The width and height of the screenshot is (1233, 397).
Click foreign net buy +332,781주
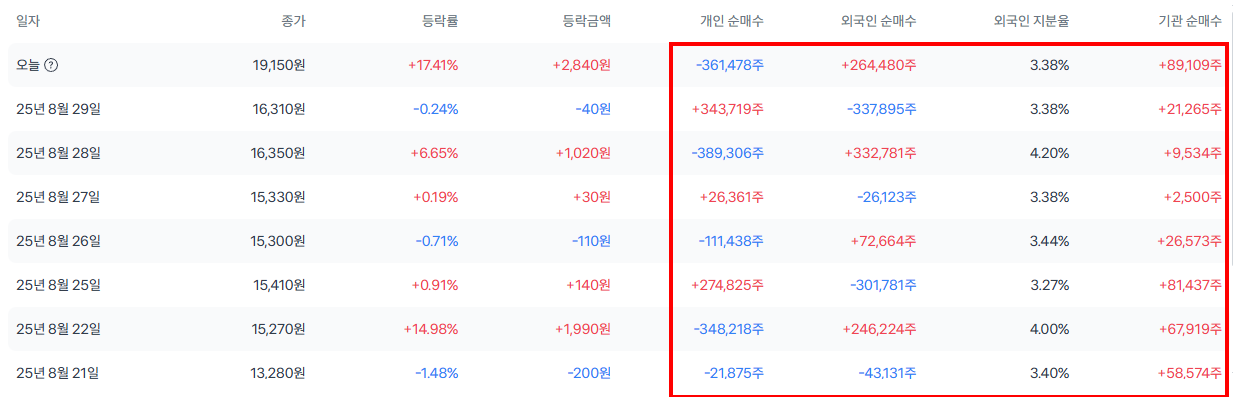pos(880,153)
